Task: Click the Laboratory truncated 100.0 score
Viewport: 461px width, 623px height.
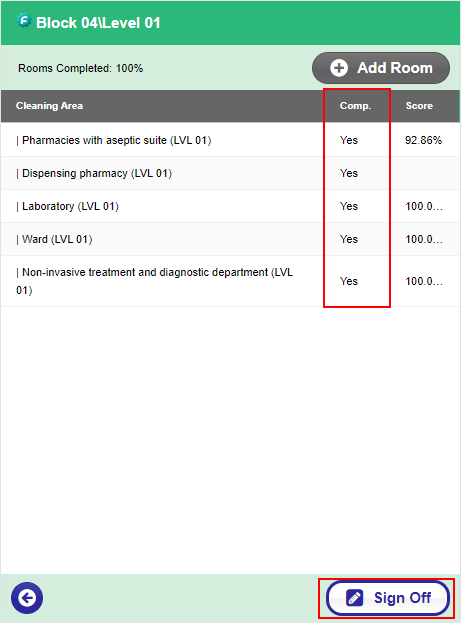Action: coord(424,206)
